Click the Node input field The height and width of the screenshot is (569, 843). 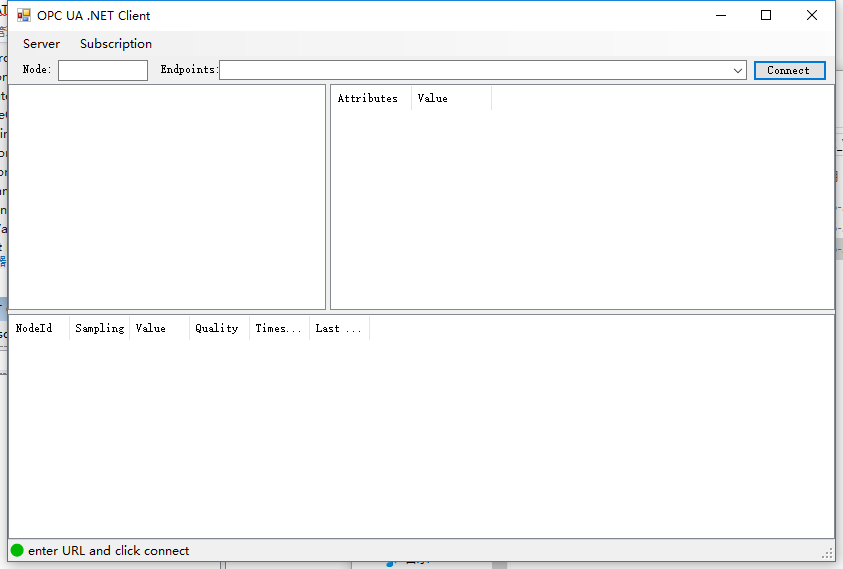coord(103,70)
